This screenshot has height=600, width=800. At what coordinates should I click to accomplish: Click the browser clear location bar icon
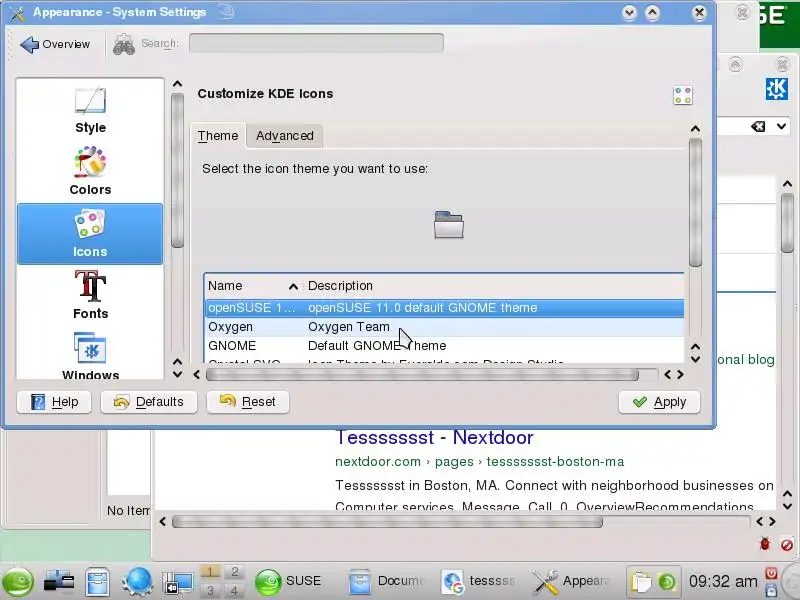758,127
